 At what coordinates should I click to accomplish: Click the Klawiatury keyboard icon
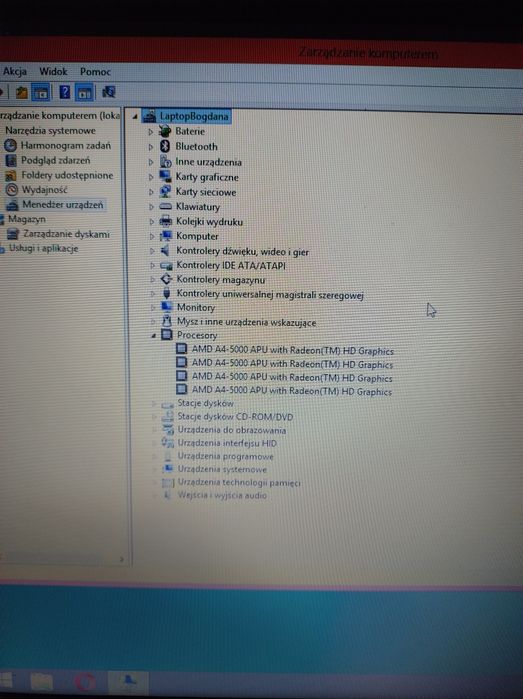[x=165, y=206]
